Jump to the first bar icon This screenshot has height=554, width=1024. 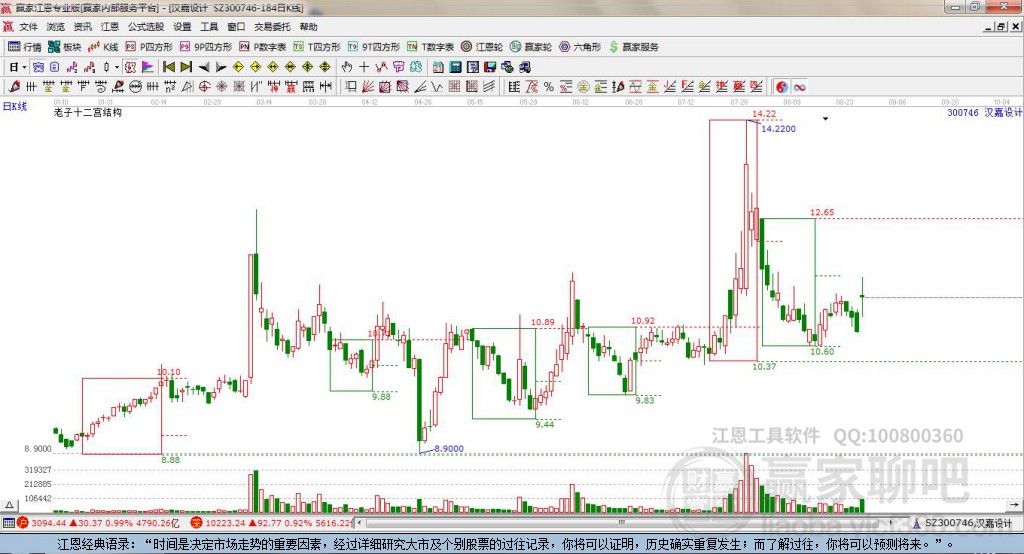[x=169, y=67]
